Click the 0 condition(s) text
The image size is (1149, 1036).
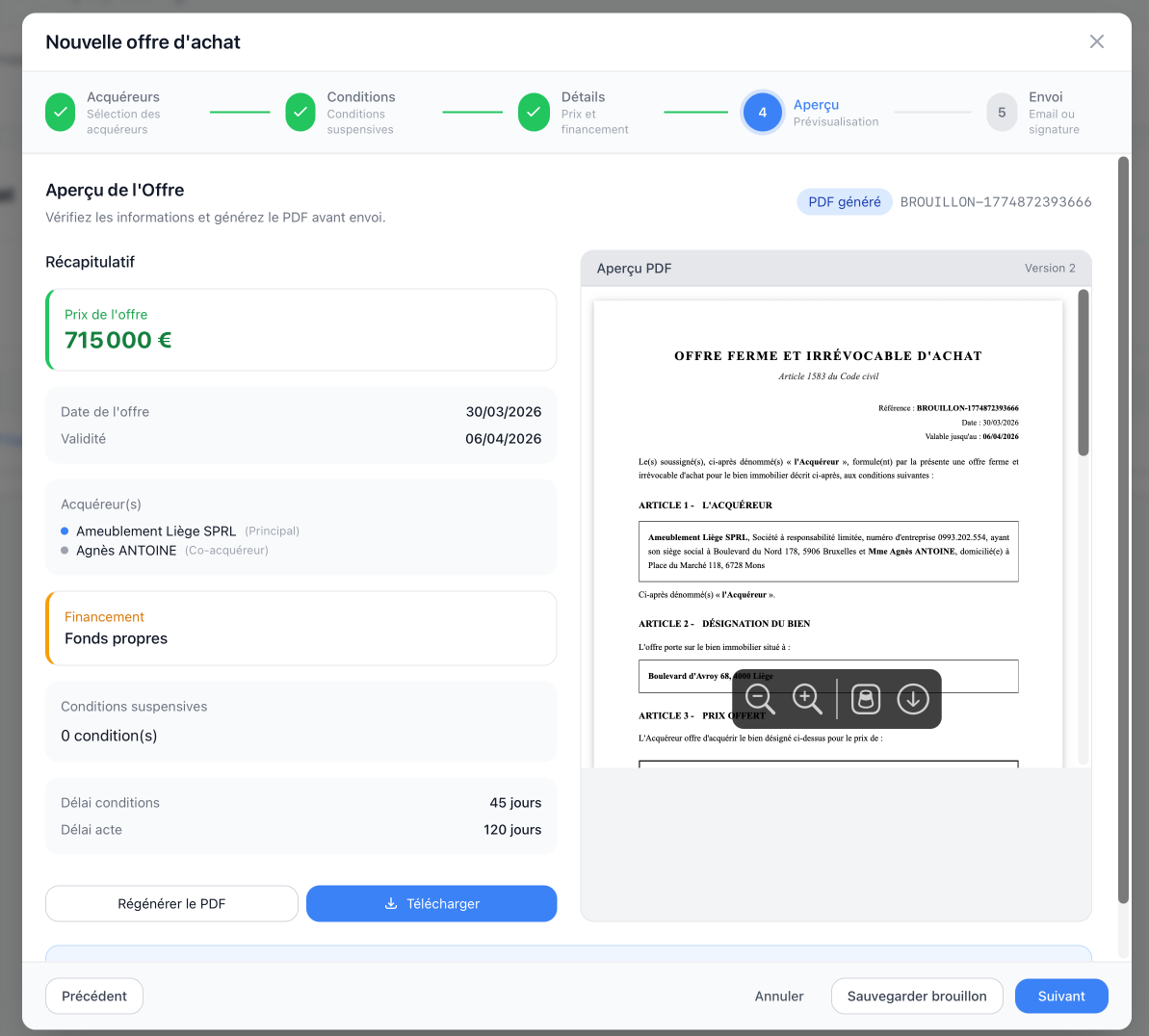click(x=109, y=736)
